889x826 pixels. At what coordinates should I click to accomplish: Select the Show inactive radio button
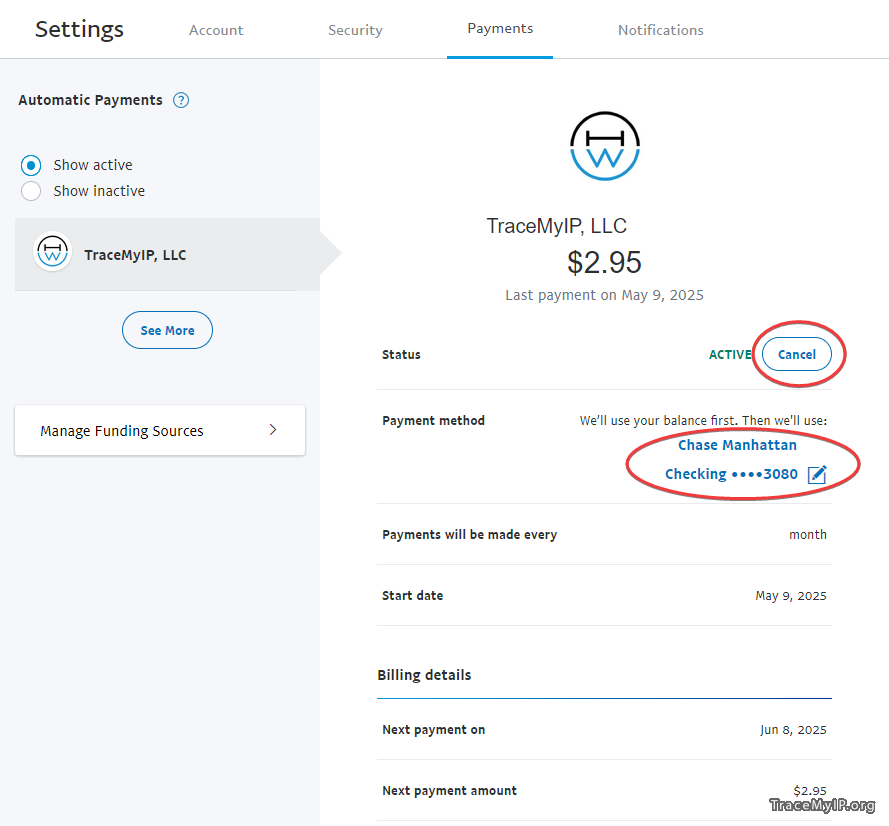point(31,191)
